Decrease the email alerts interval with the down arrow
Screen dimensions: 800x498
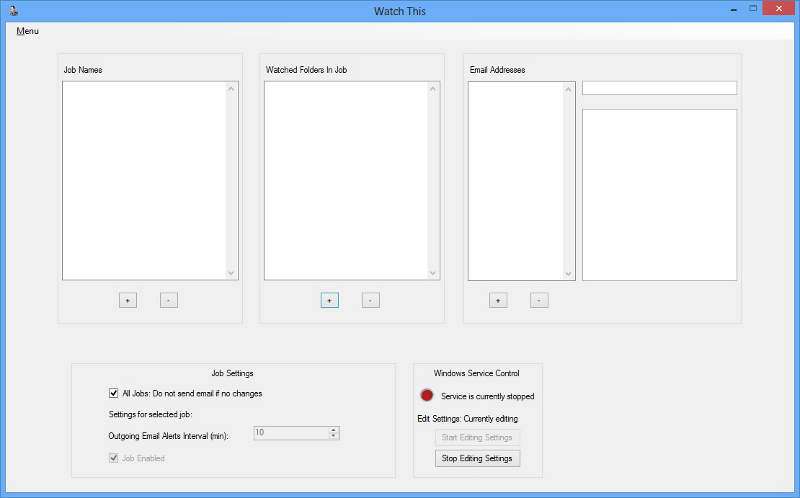334,436
